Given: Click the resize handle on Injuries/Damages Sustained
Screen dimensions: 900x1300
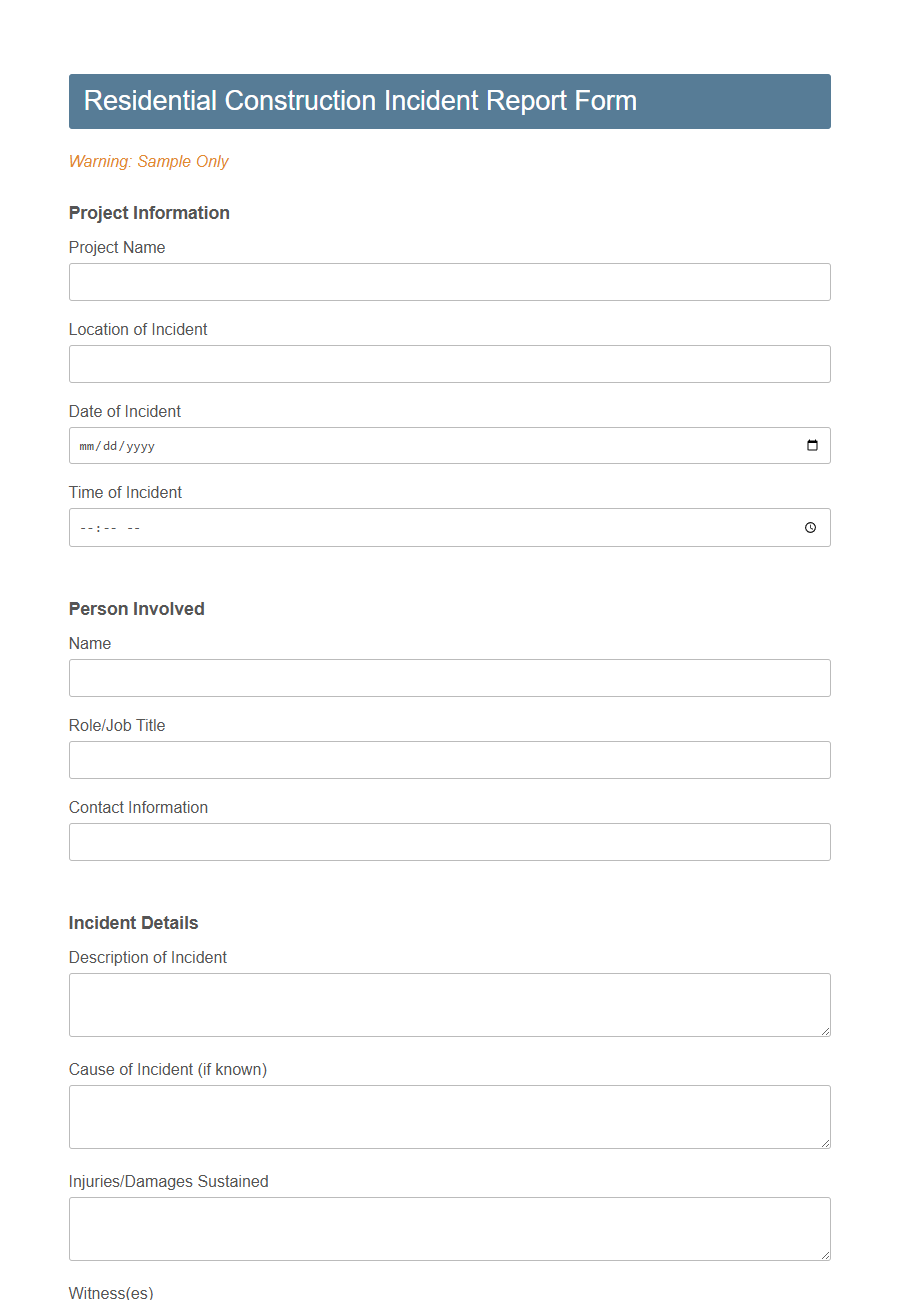Looking at the screenshot, I should click(x=824, y=1255).
